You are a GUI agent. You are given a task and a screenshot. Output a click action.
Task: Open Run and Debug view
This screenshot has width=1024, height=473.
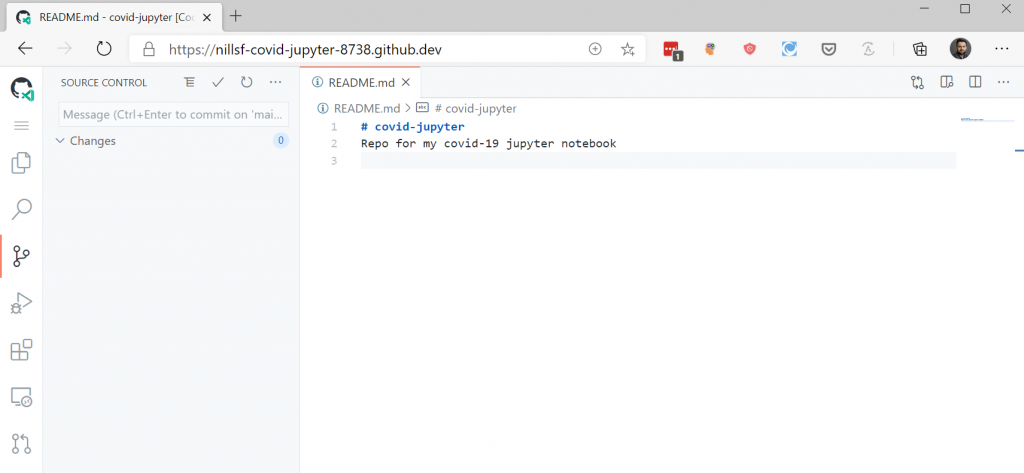tap(22, 303)
